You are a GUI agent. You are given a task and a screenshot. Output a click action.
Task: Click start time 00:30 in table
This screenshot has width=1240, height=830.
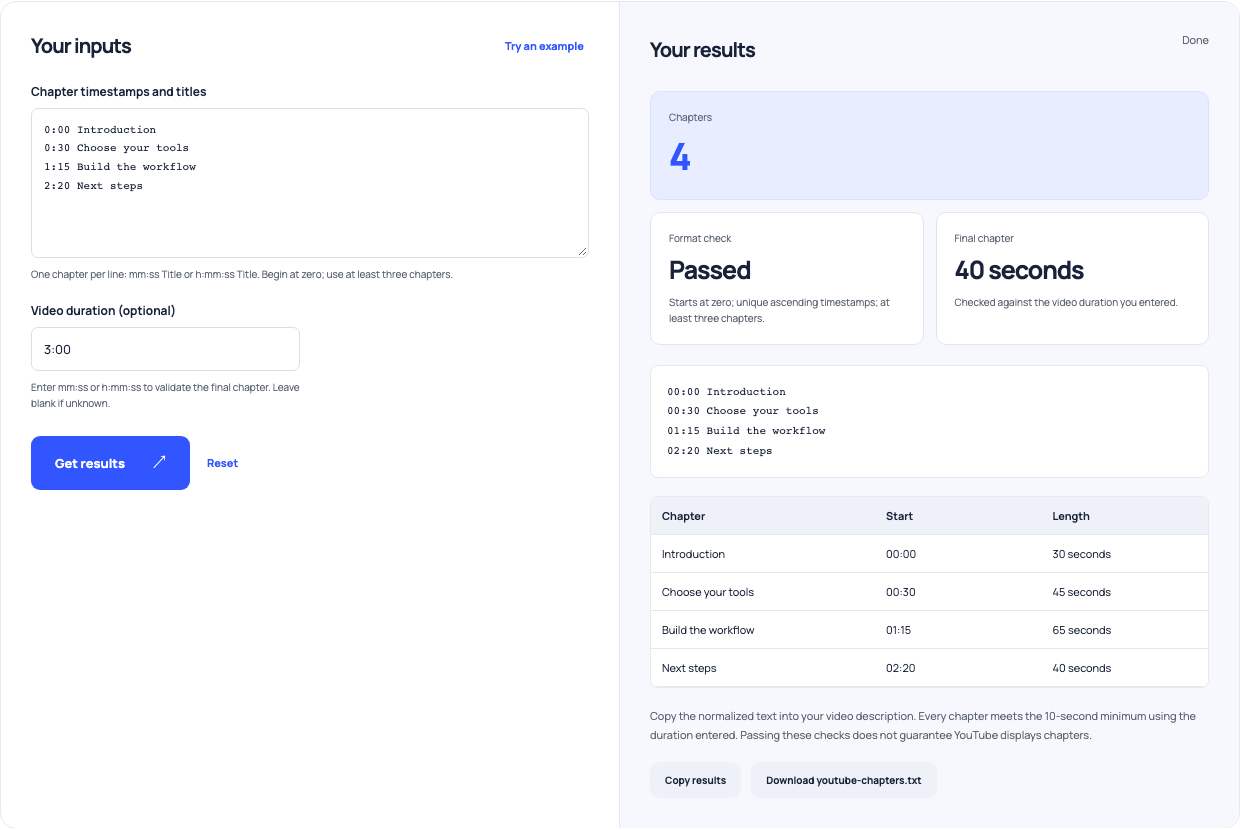pyautogui.click(x=901, y=592)
